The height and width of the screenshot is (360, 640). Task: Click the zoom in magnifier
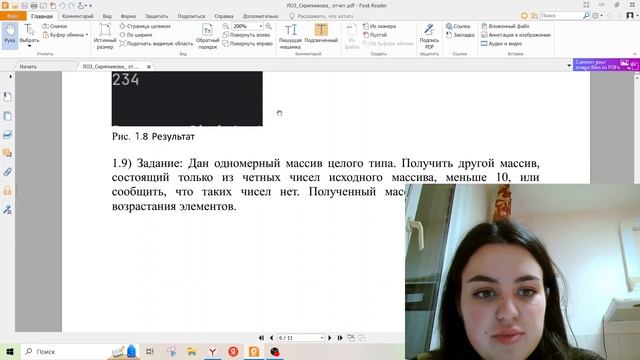click(x=268, y=26)
